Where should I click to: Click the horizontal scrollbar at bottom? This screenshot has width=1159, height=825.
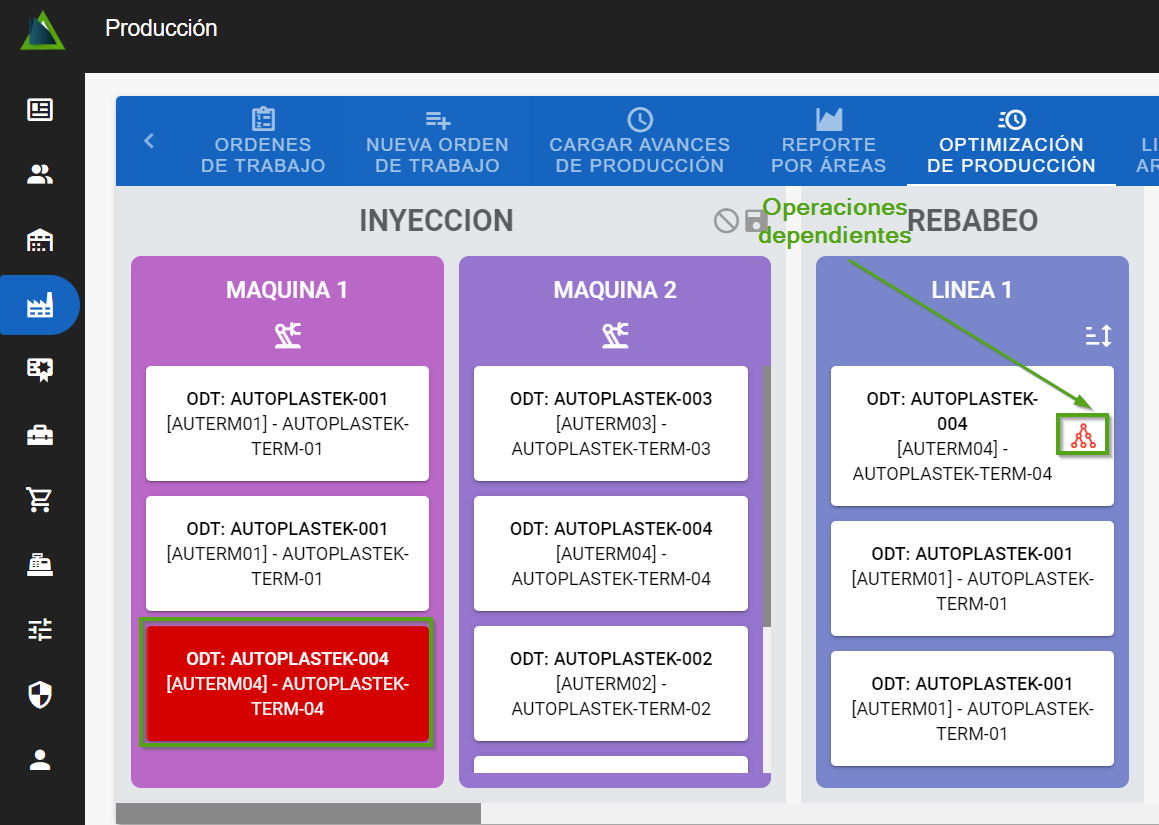tap(298, 814)
